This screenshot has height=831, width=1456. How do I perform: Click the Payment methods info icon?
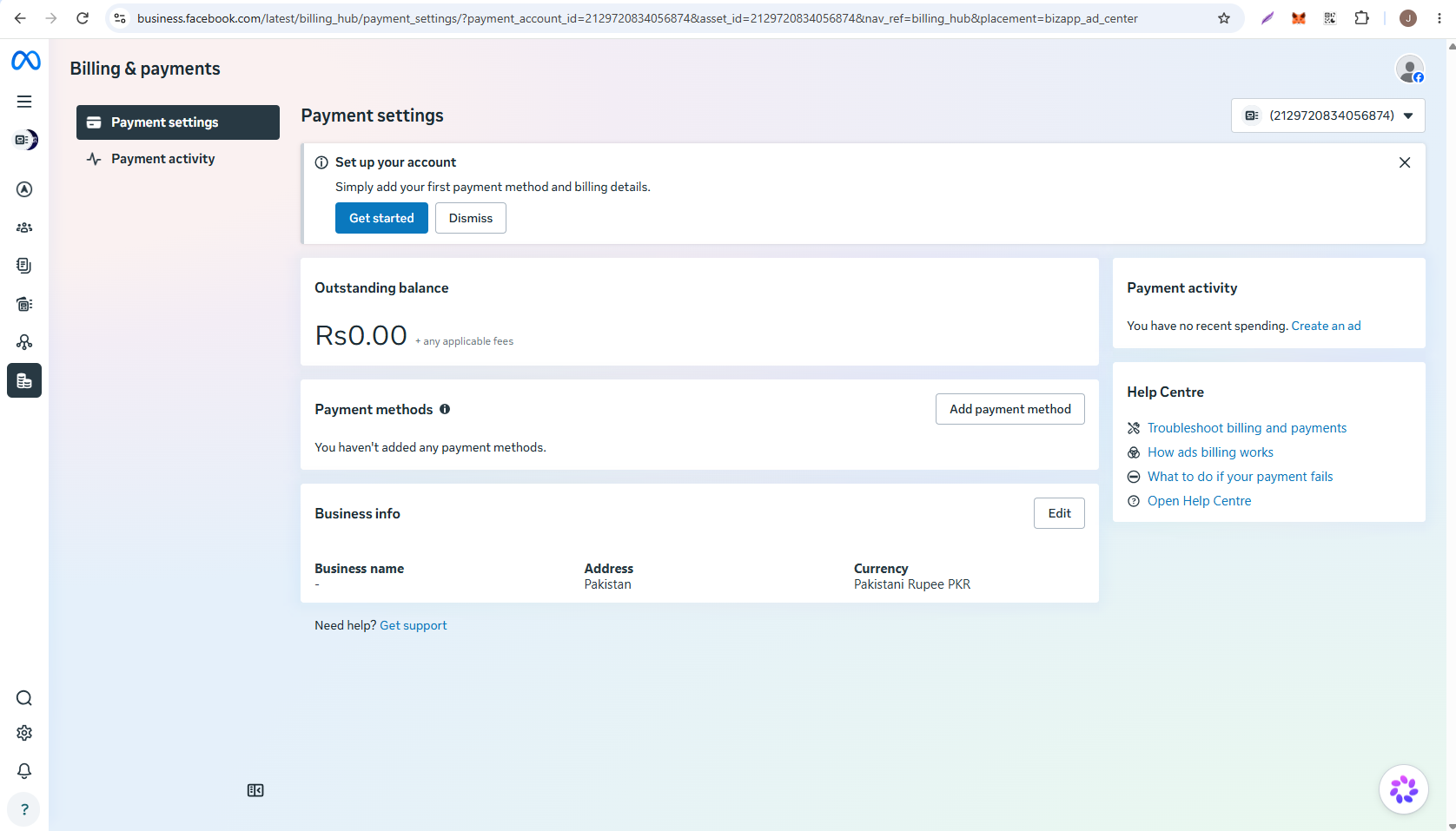click(x=445, y=409)
